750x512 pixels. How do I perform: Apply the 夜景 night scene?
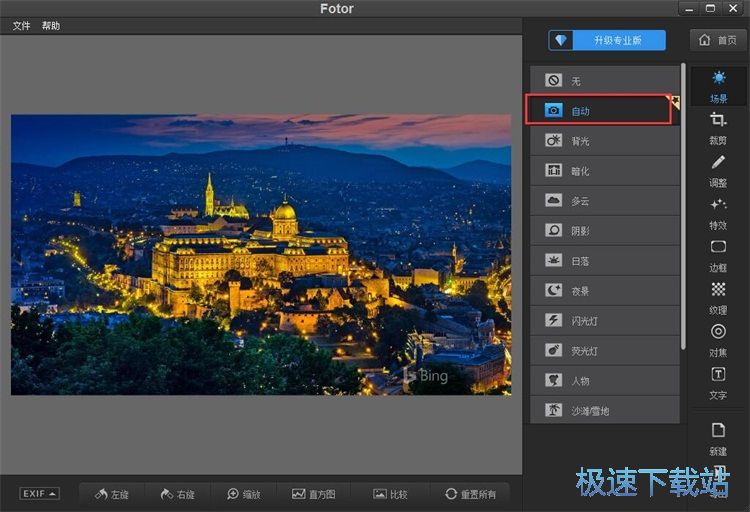(x=605, y=290)
